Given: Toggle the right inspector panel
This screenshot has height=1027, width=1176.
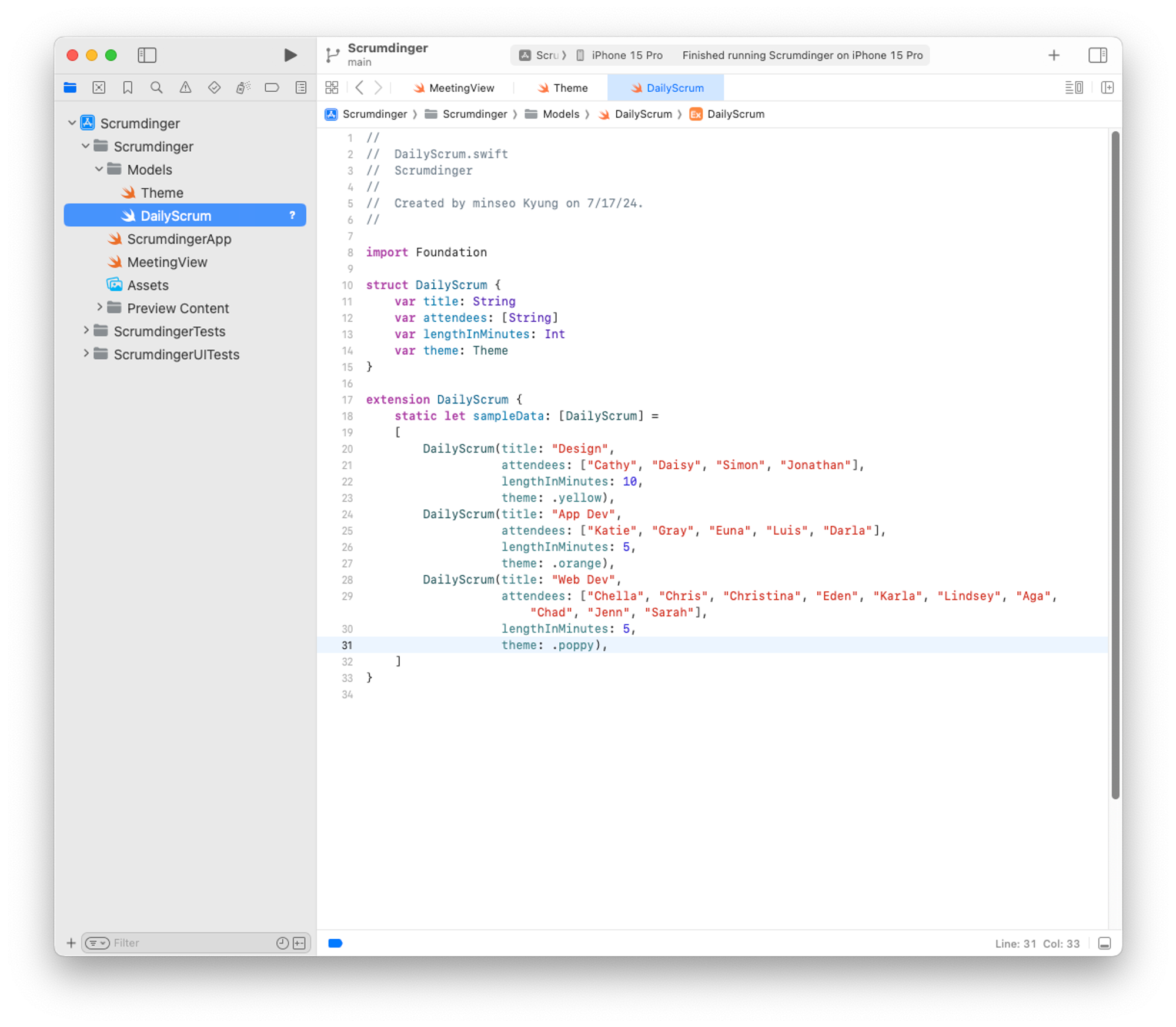Looking at the screenshot, I should (x=1097, y=55).
